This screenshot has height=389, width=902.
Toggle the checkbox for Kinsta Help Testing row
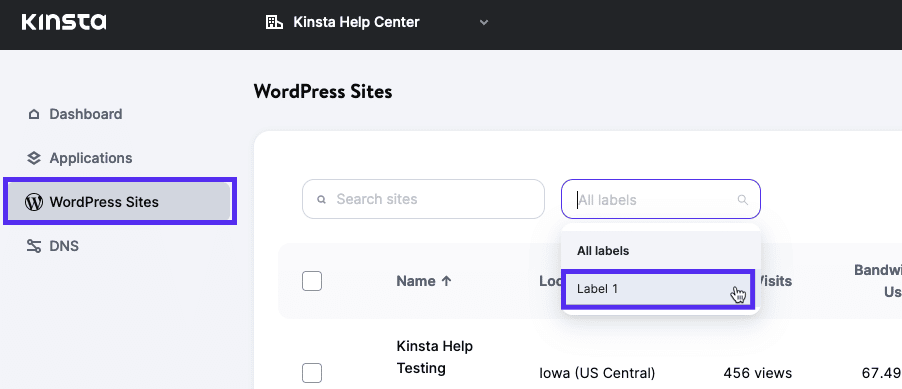(312, 373)
